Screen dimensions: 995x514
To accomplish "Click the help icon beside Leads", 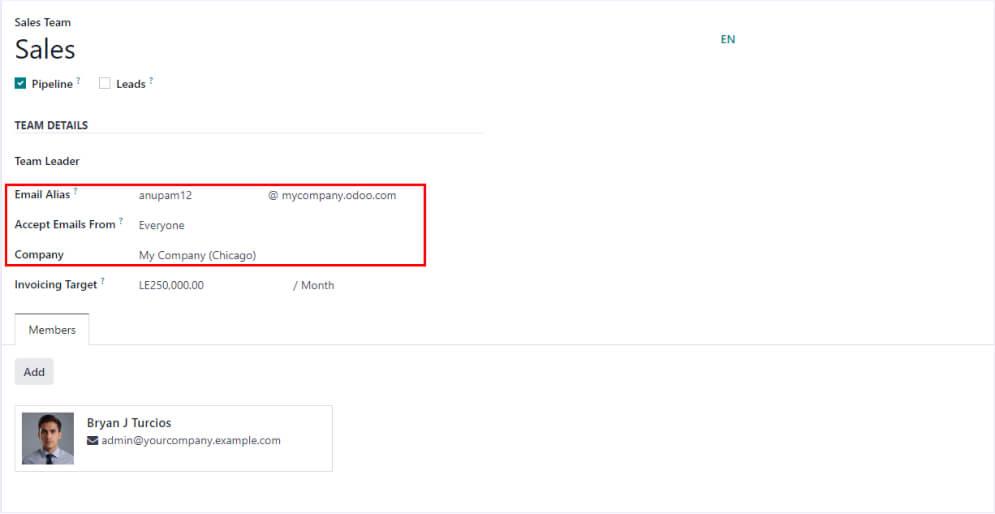I will point(151,81).
